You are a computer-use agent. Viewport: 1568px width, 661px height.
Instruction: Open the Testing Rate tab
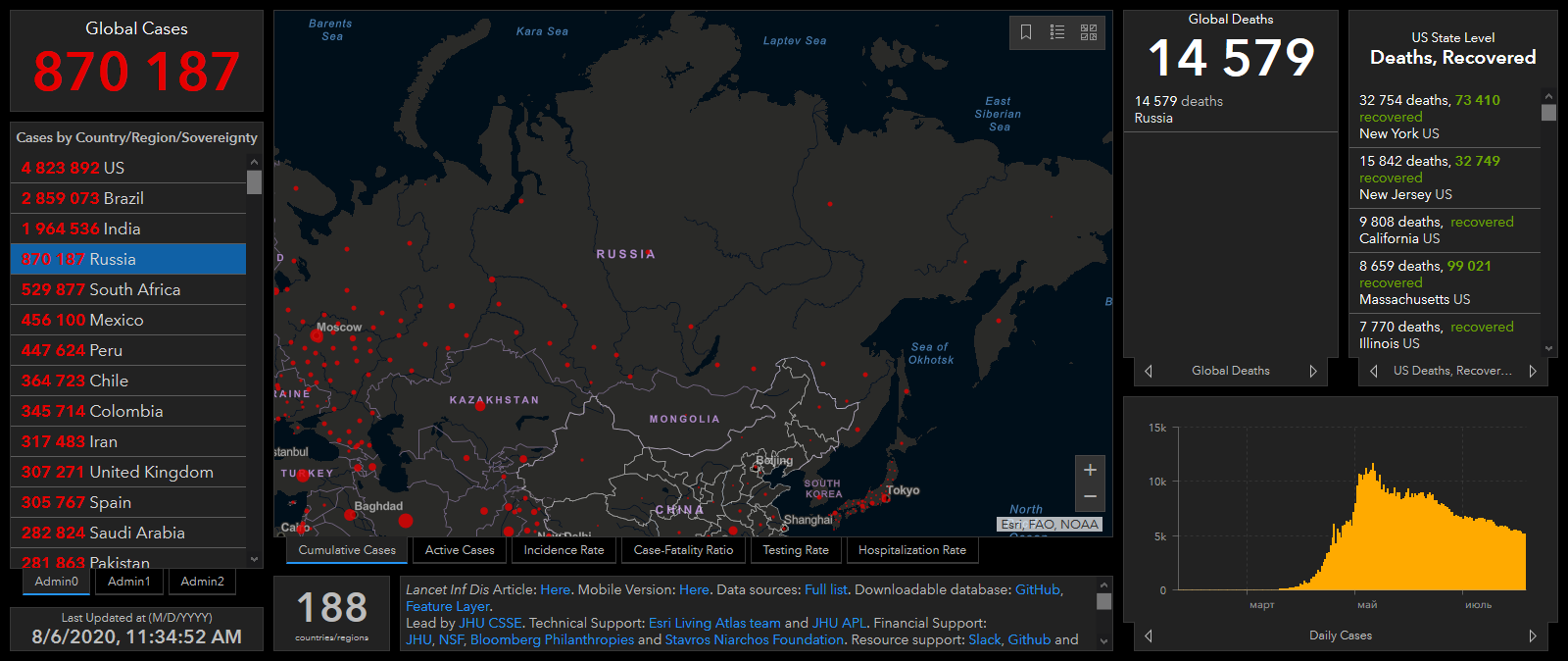point(796,550)
